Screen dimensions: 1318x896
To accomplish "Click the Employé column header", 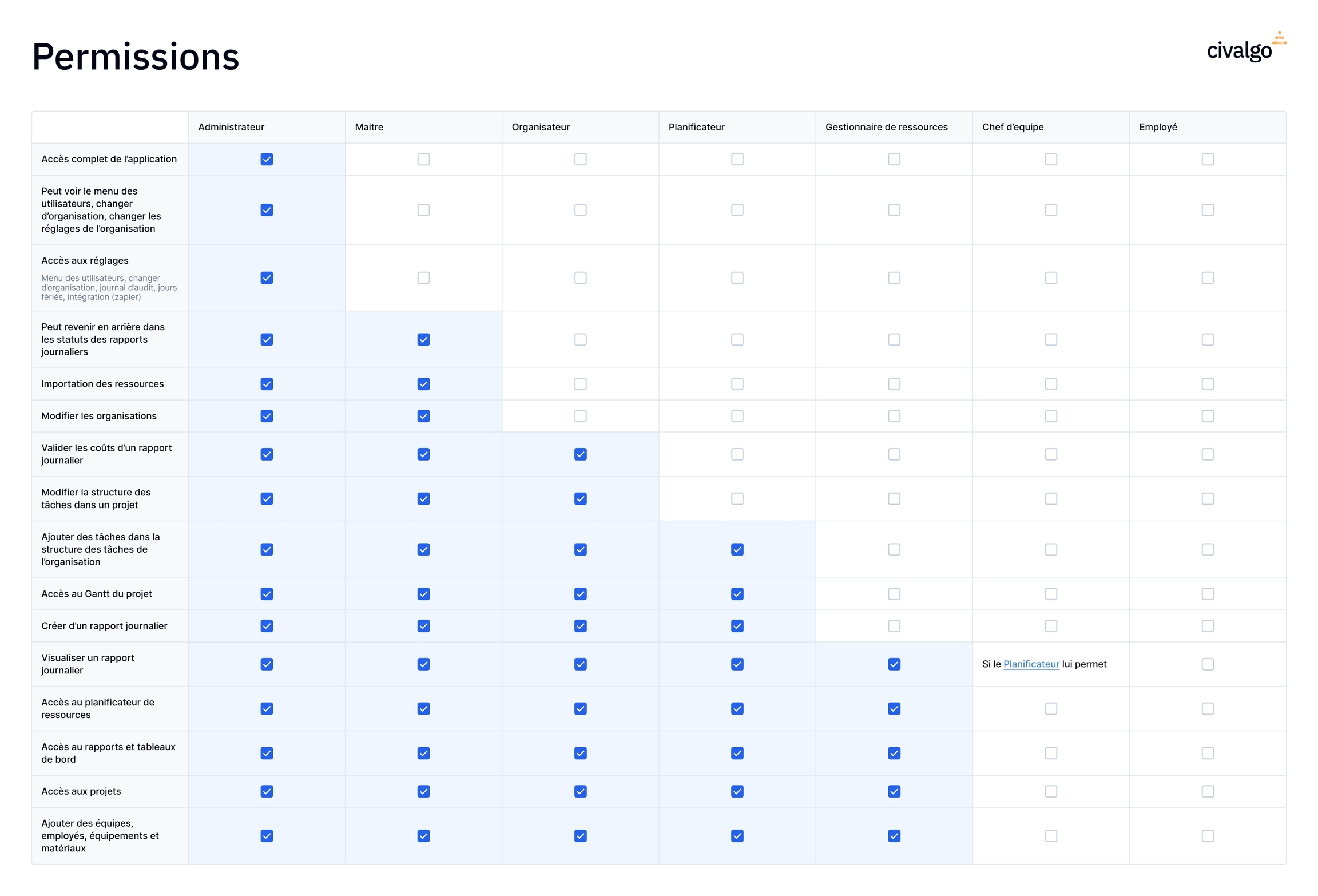I will 1158,127.
